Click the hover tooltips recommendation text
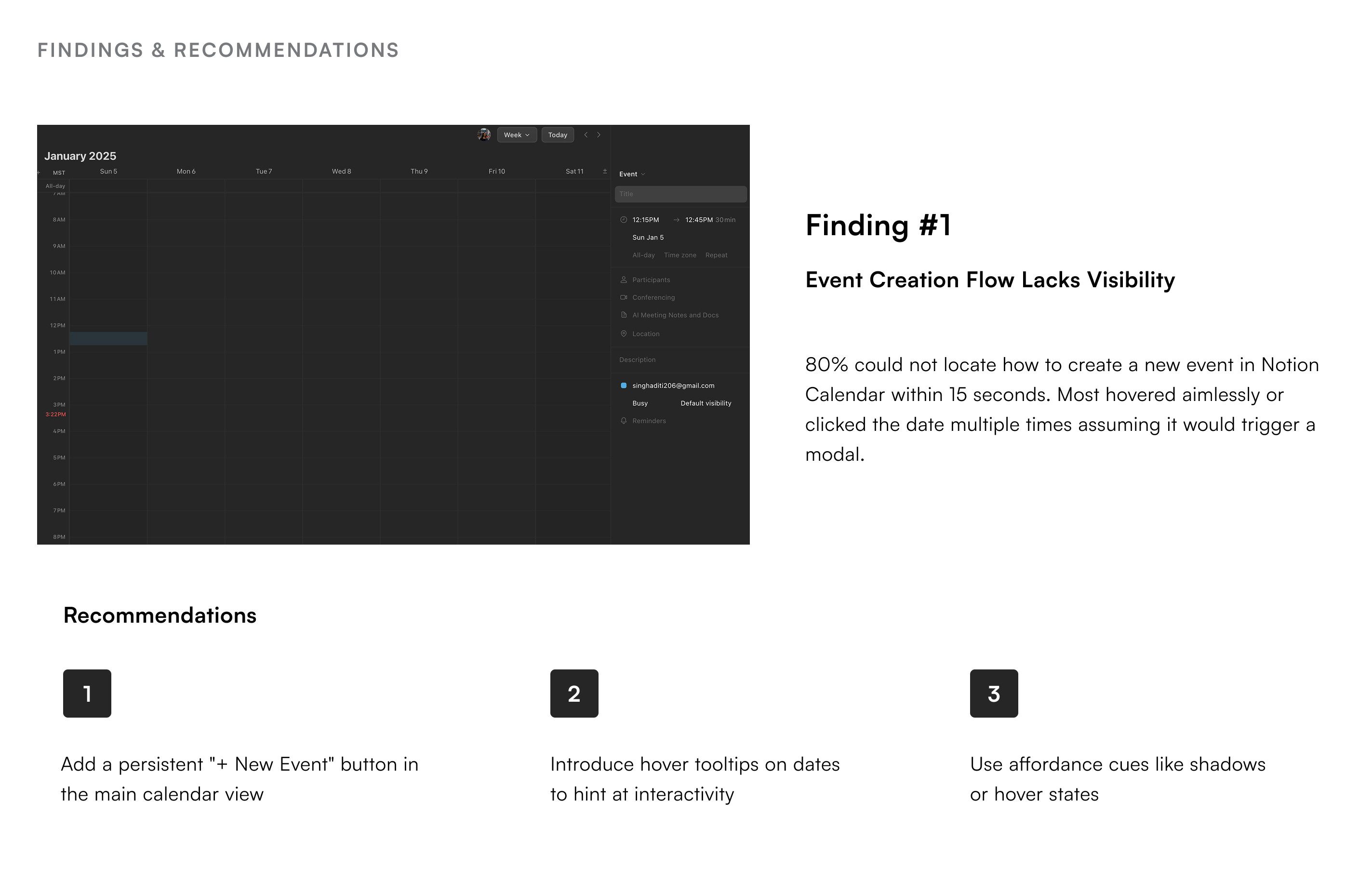 (695, 779)
